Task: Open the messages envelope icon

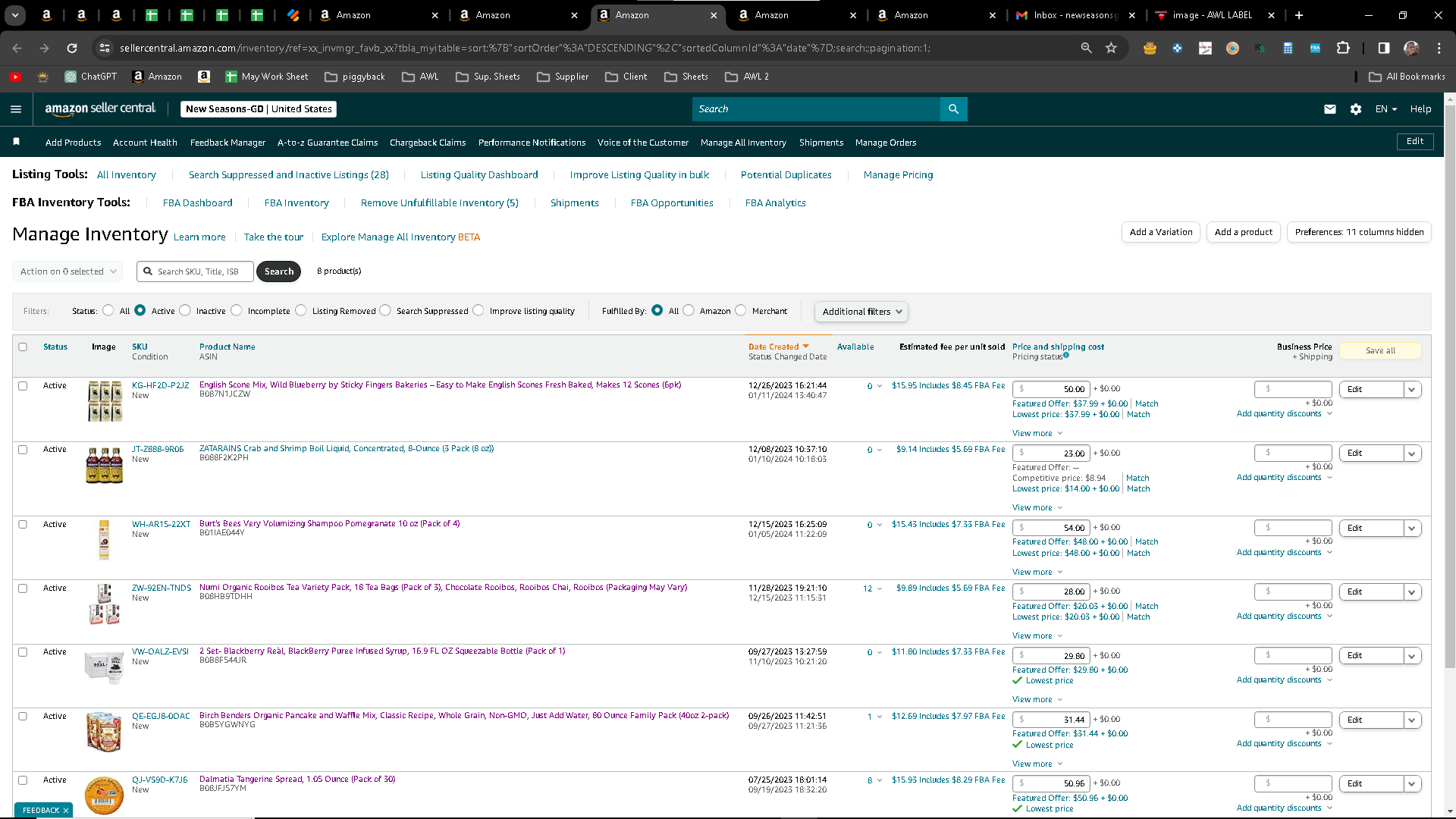Action: (x=1329, y=109)
